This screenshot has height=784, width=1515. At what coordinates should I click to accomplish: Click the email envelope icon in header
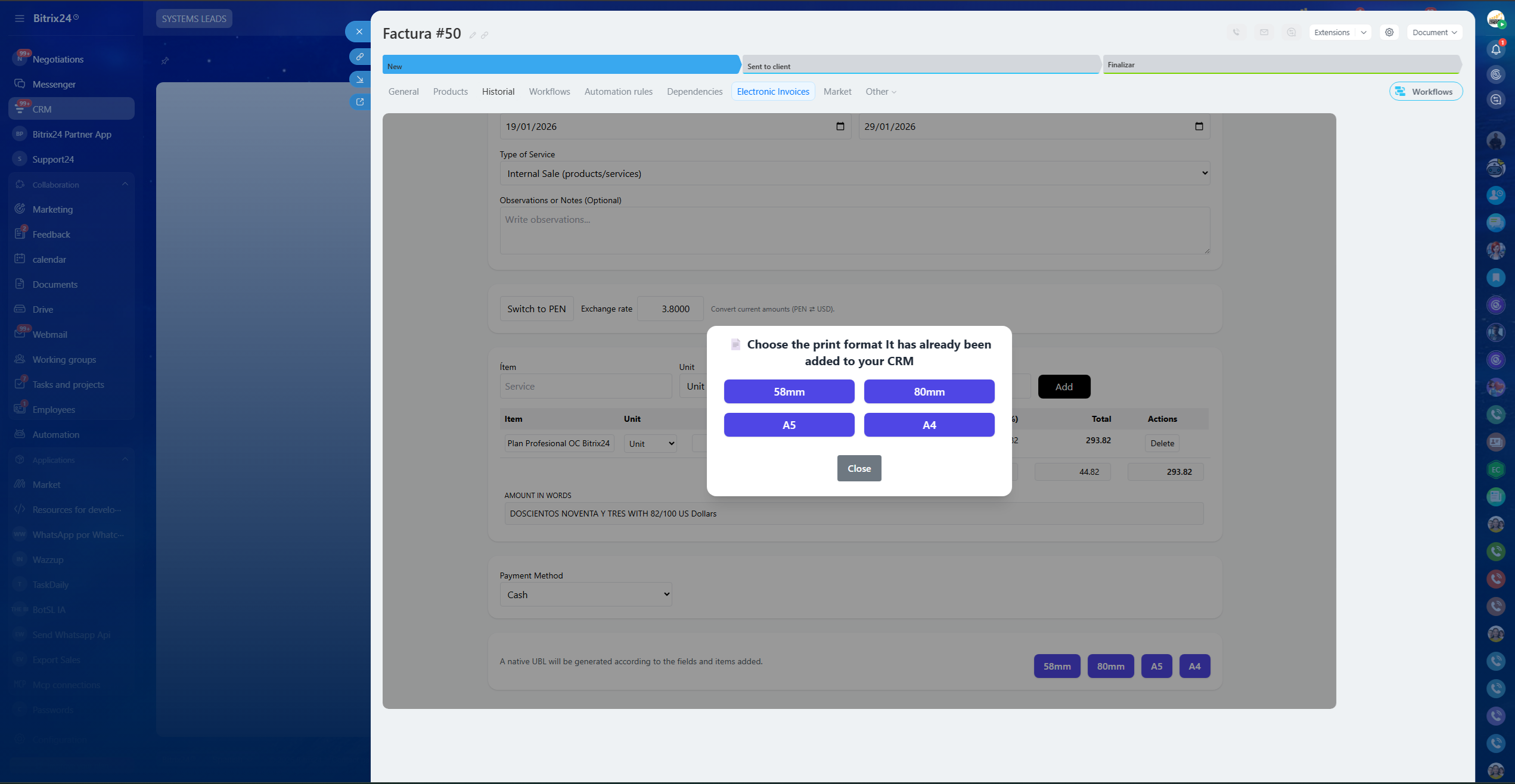[x=1264, y=32]
